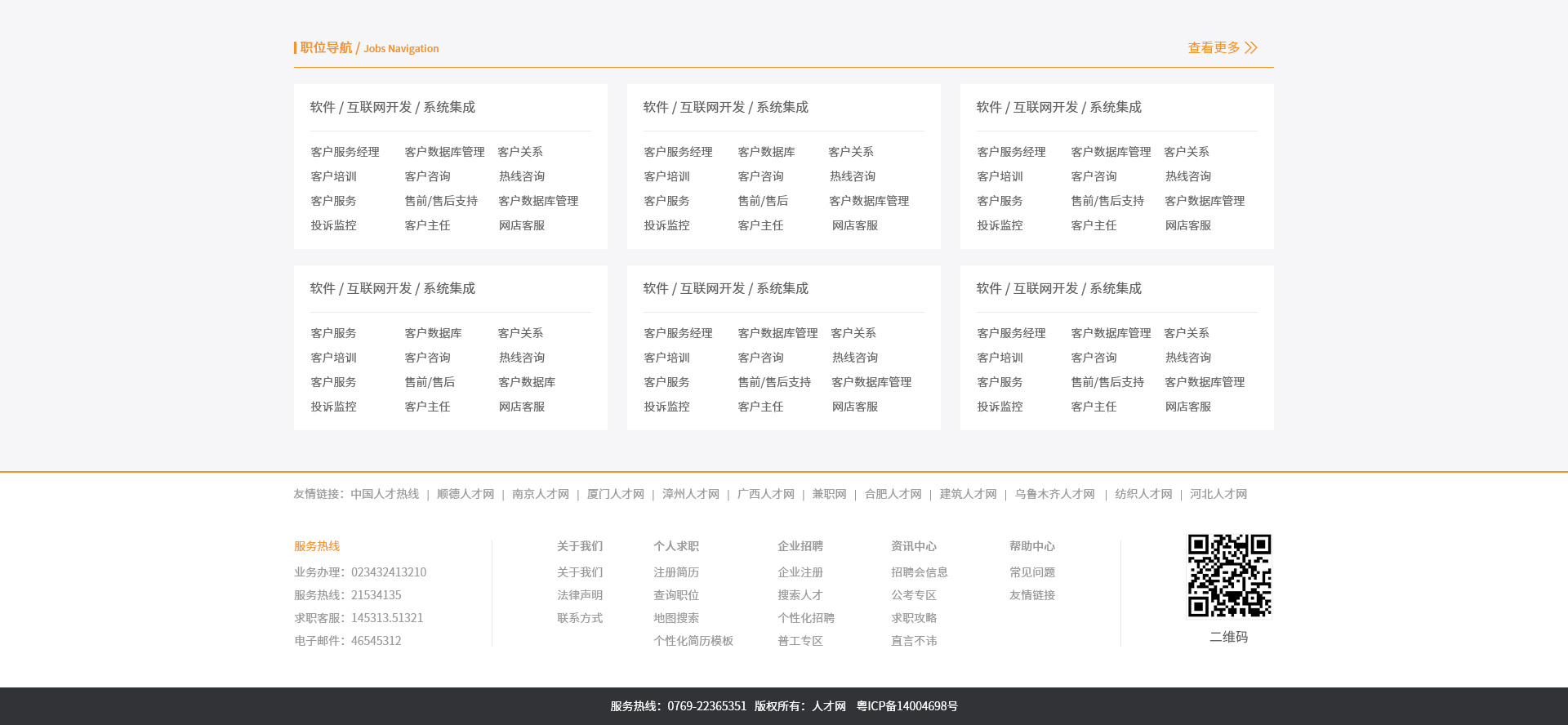Image resolution: width=1568 pixels, height=725 pixels.
Task: Go to the 南京人才网 link
Action: (x=541, y=494)
